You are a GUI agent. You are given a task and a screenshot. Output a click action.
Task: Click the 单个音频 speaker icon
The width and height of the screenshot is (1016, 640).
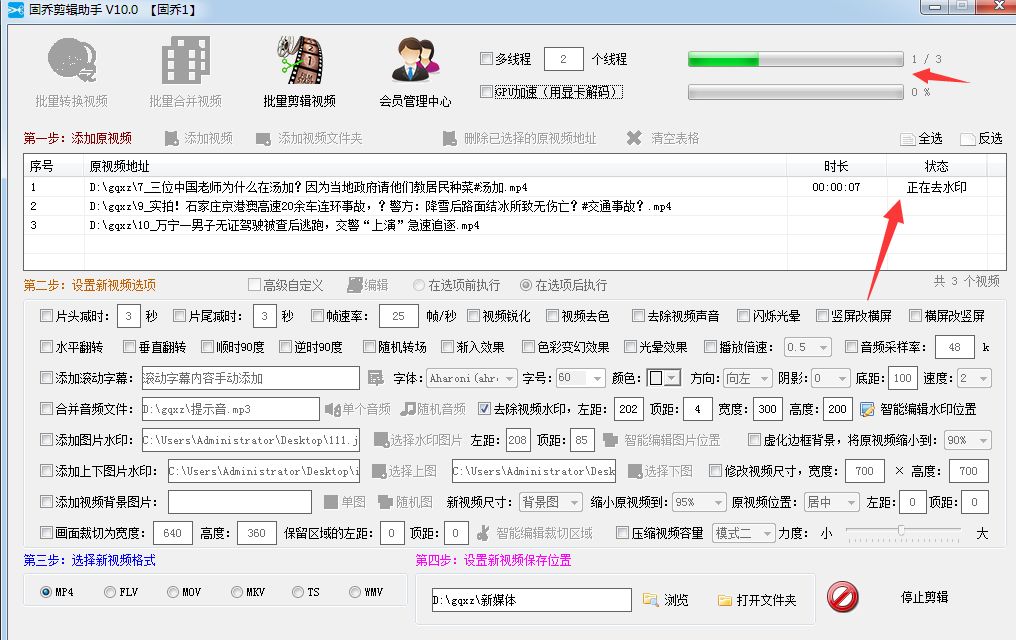pos(332,409)
